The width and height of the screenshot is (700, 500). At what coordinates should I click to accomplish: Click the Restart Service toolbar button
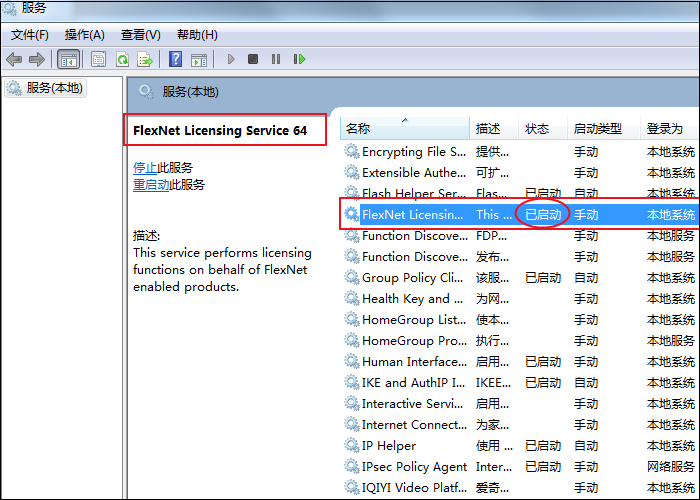299,59
